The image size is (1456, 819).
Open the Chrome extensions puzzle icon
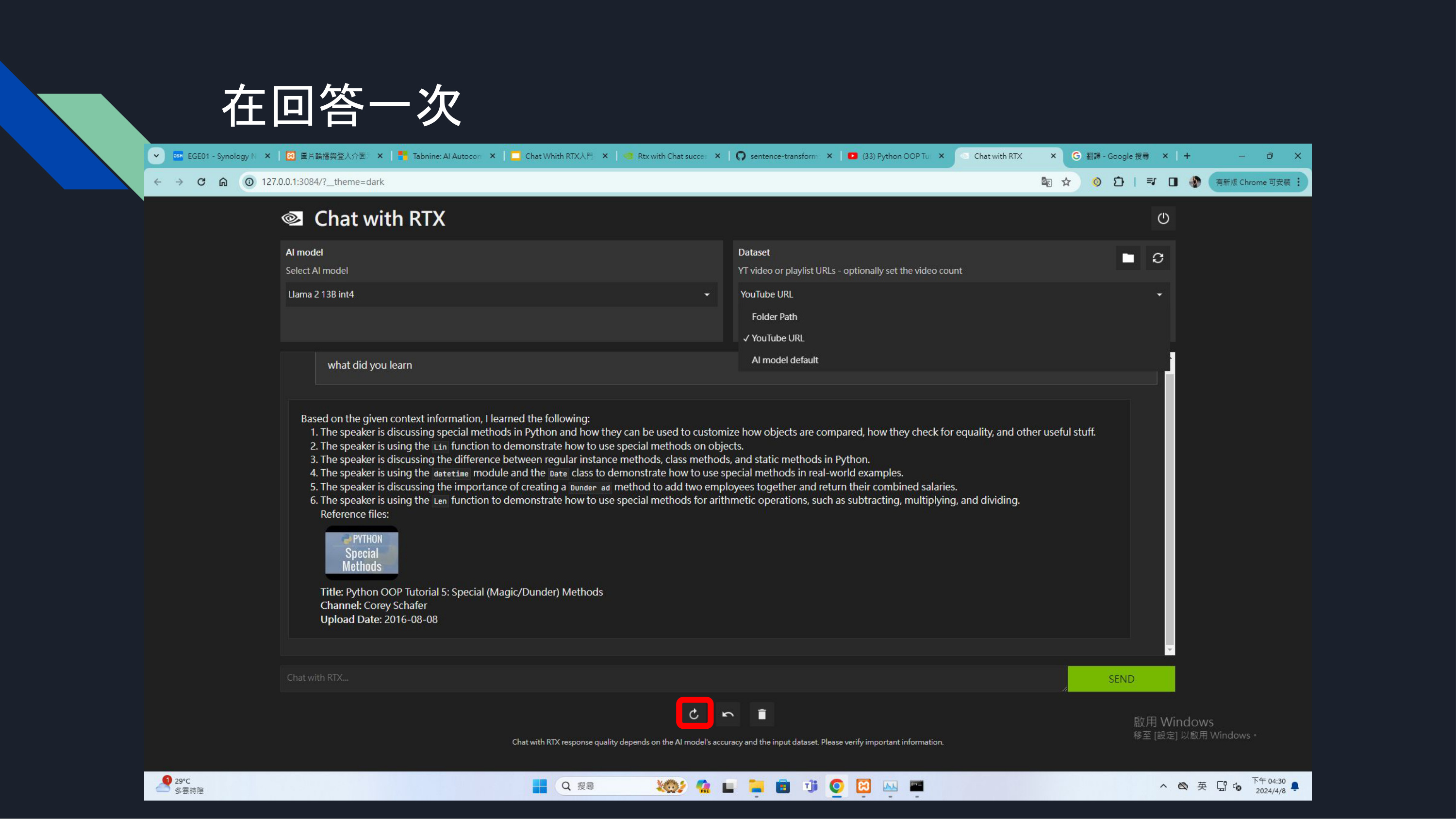pyautogui.click(x=1119, y=181)
